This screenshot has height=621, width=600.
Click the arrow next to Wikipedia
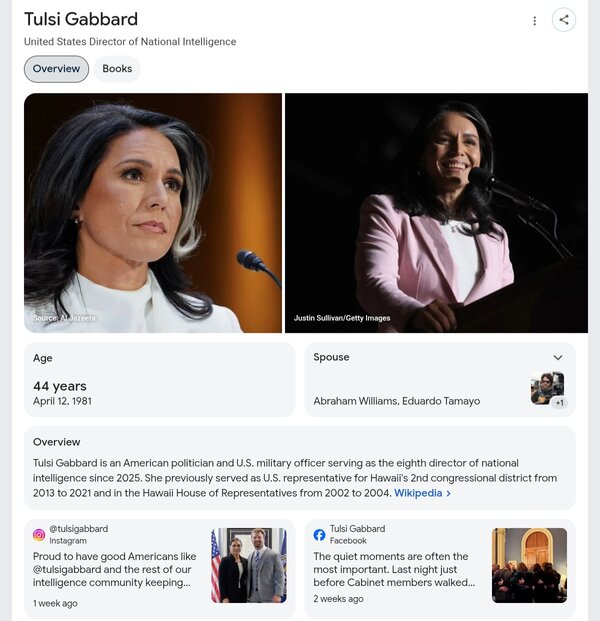tap(448, 493)
